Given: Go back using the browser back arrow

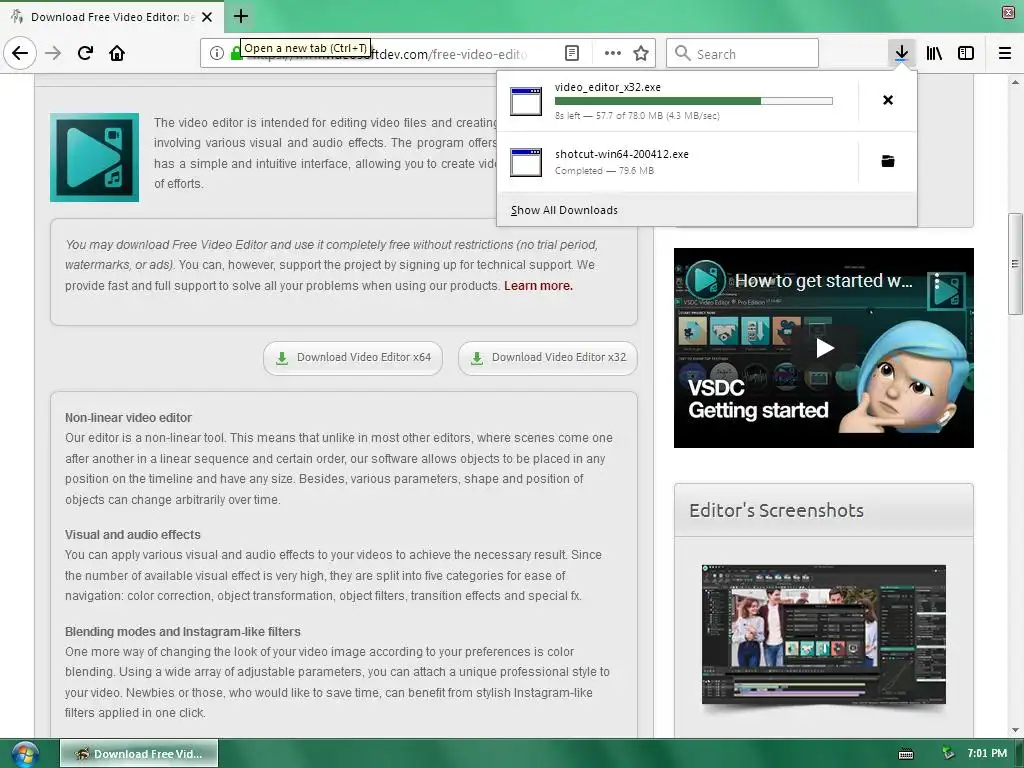Looking at the screenshot, I should pos(20,53).
